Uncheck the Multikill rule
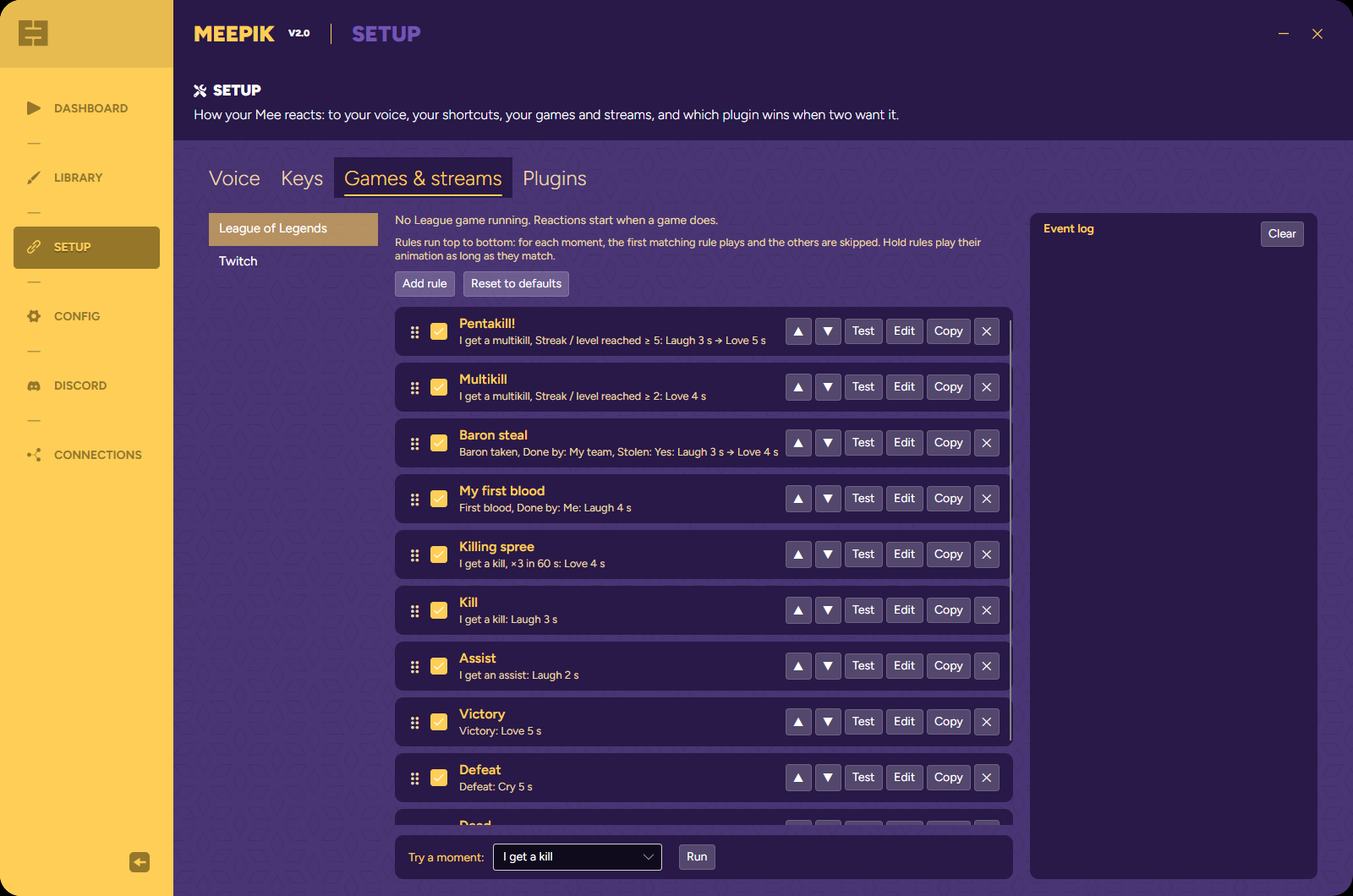This screenshot has width=1353, height=896. [439, 387]
